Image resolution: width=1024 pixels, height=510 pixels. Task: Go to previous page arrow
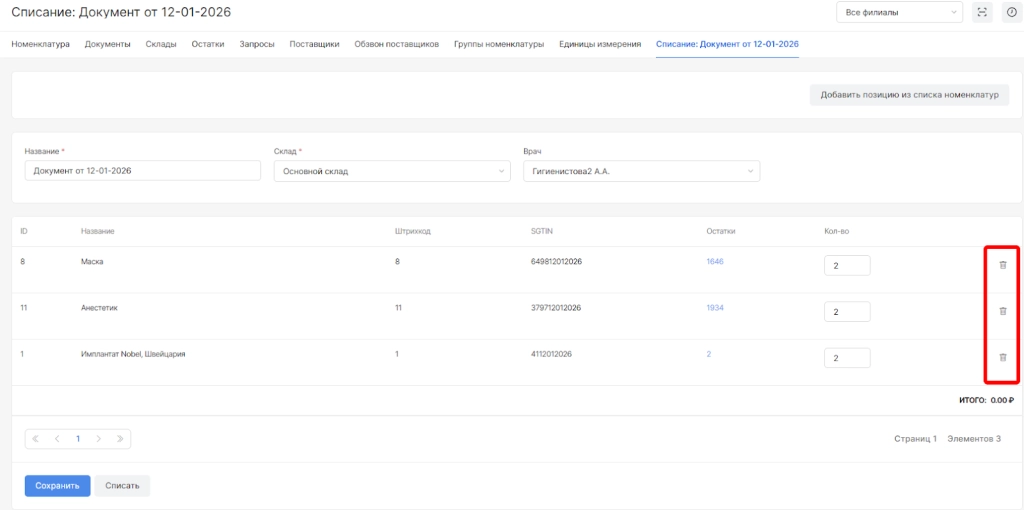click(x=57, y=439)
